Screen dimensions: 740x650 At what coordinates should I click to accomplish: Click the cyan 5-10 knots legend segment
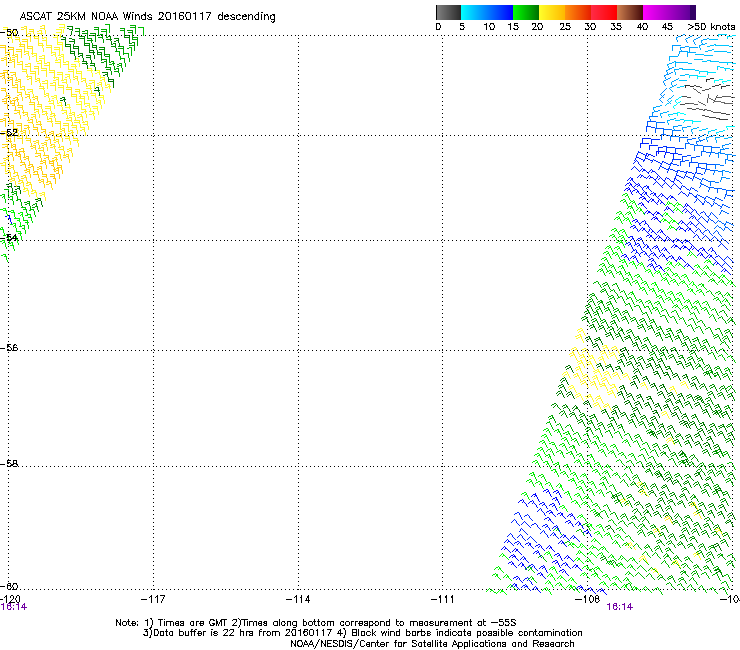point(474,12)
